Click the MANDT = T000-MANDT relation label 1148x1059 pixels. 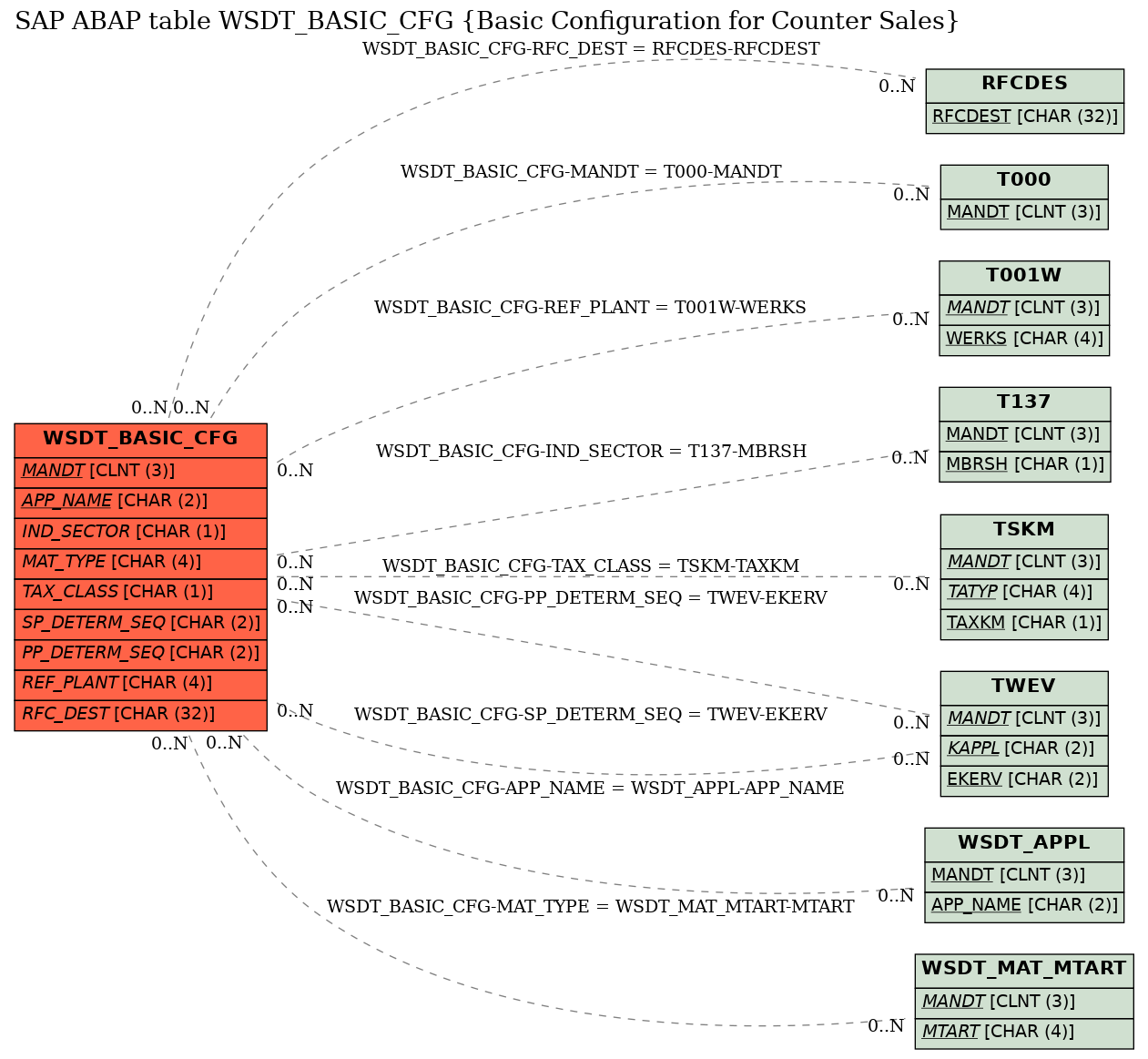[591, 172]
